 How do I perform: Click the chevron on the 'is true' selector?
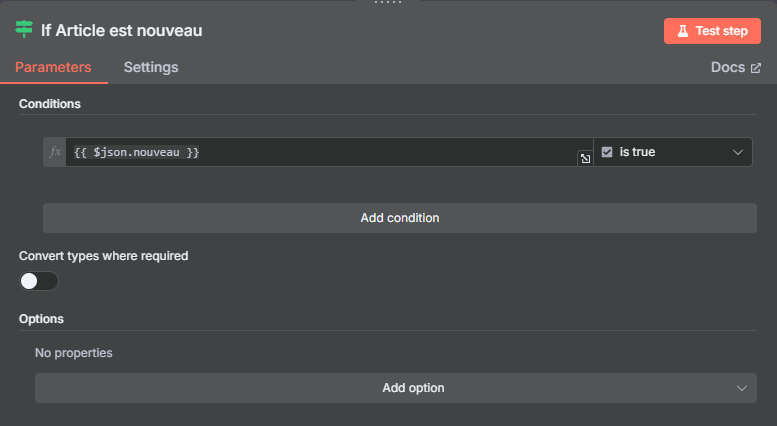point(738,152)
